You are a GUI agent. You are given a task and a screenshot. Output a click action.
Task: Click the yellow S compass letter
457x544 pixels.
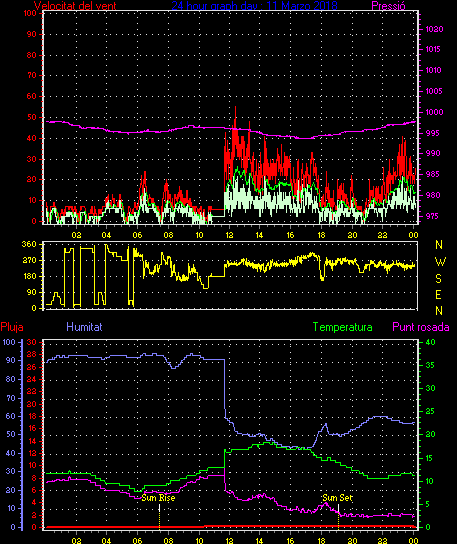439,278
